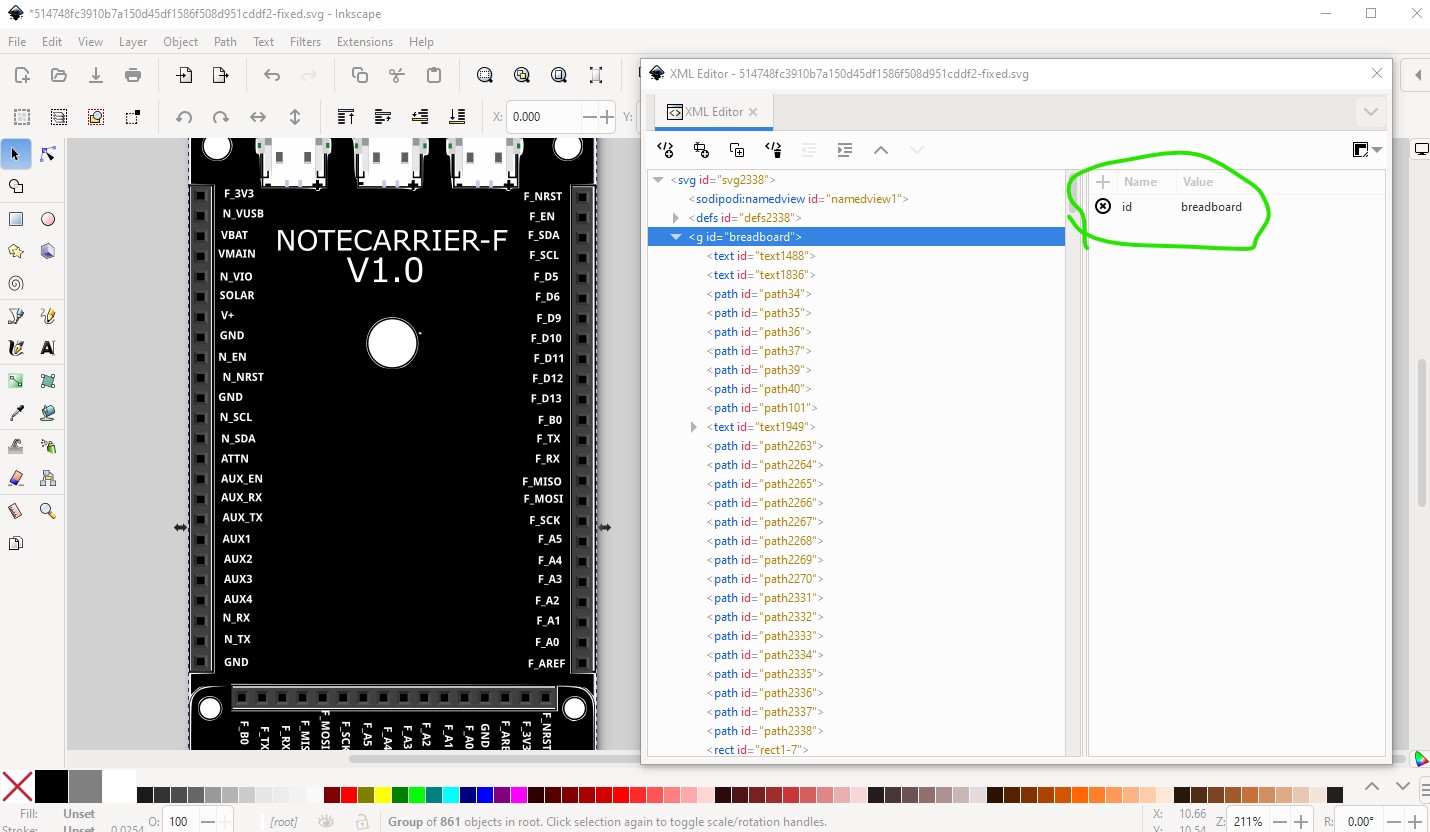Click Zoom to fit drawing icon
The image size is (1430, 832).
tap(522, 75)
